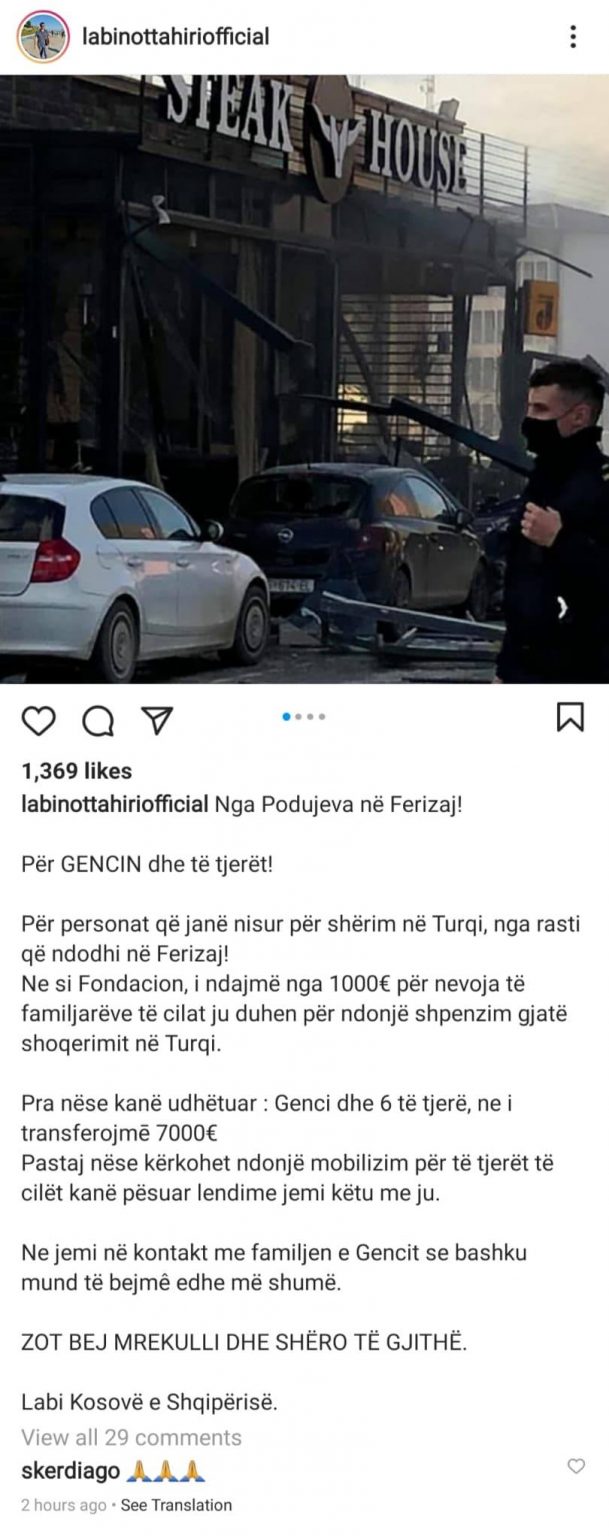Image resolution: width=609 pixels, height=1536 pixels.
Task: Open caption author labinottahiriofficial name
Action: click(115, 805)
